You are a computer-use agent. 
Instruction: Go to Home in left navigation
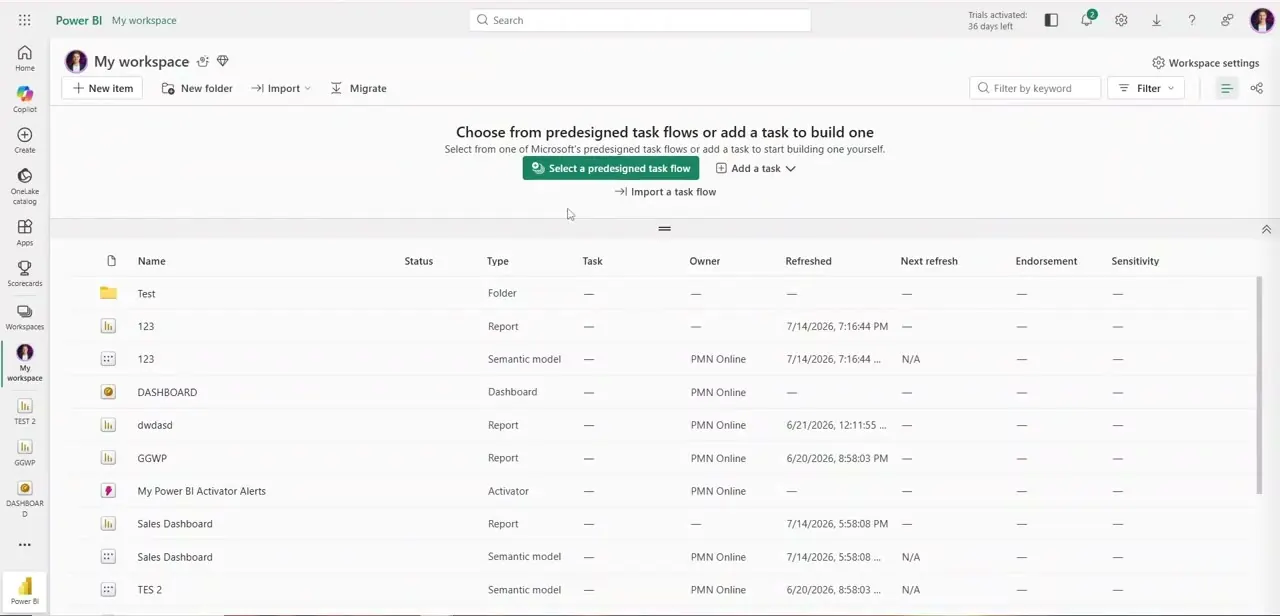click(x=25, y=58)
